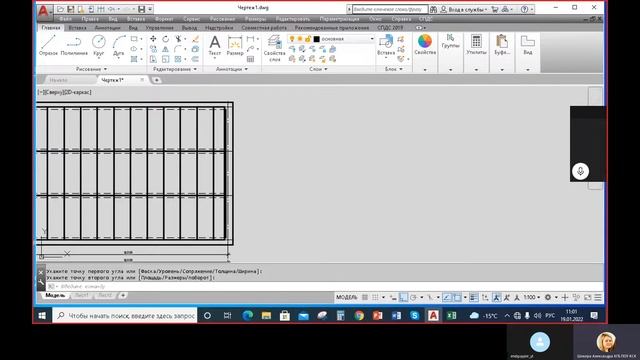This screenshot has width=640, height=360.
Task: Open the Файл menu
Action: point(65,19)
